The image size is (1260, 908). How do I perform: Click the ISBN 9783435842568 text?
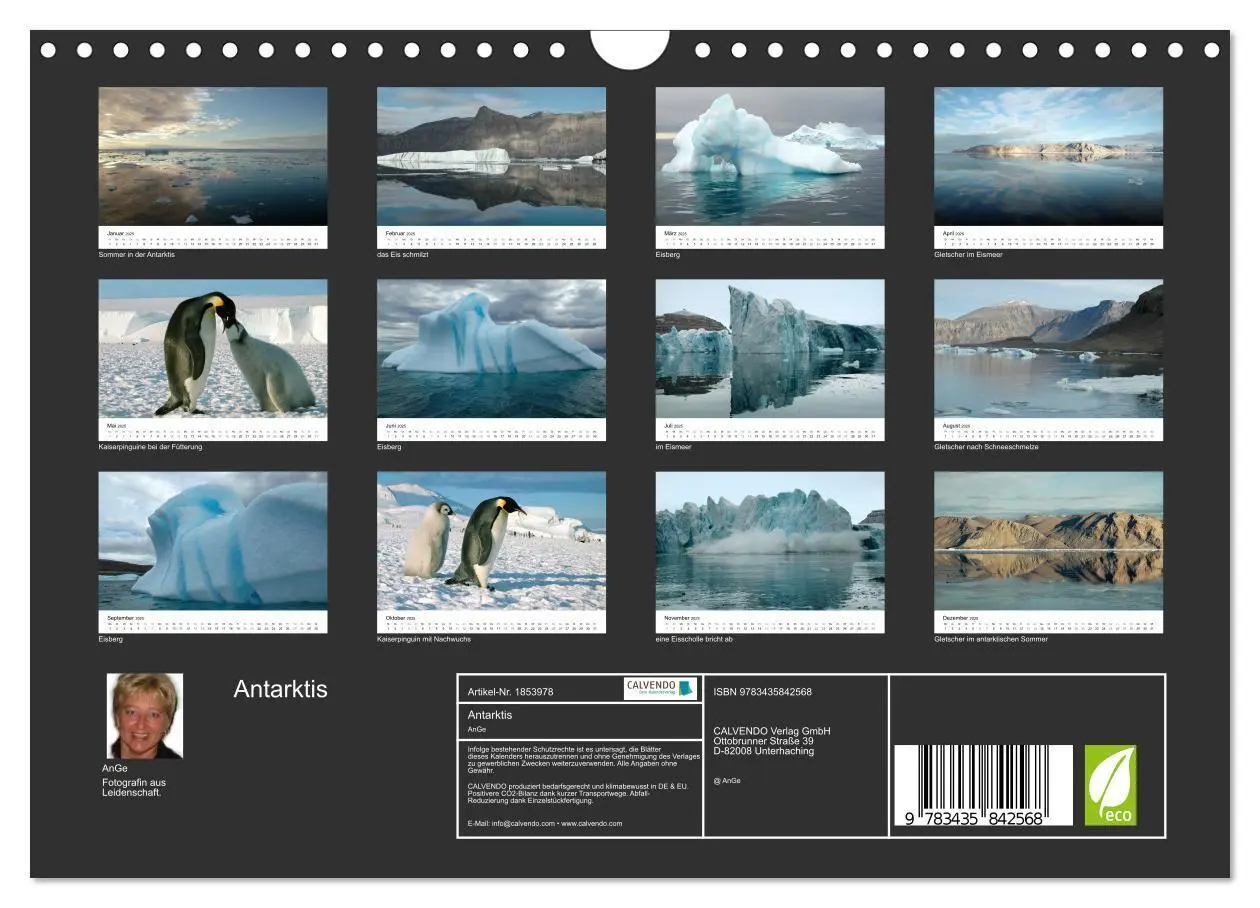coord(763,692)
